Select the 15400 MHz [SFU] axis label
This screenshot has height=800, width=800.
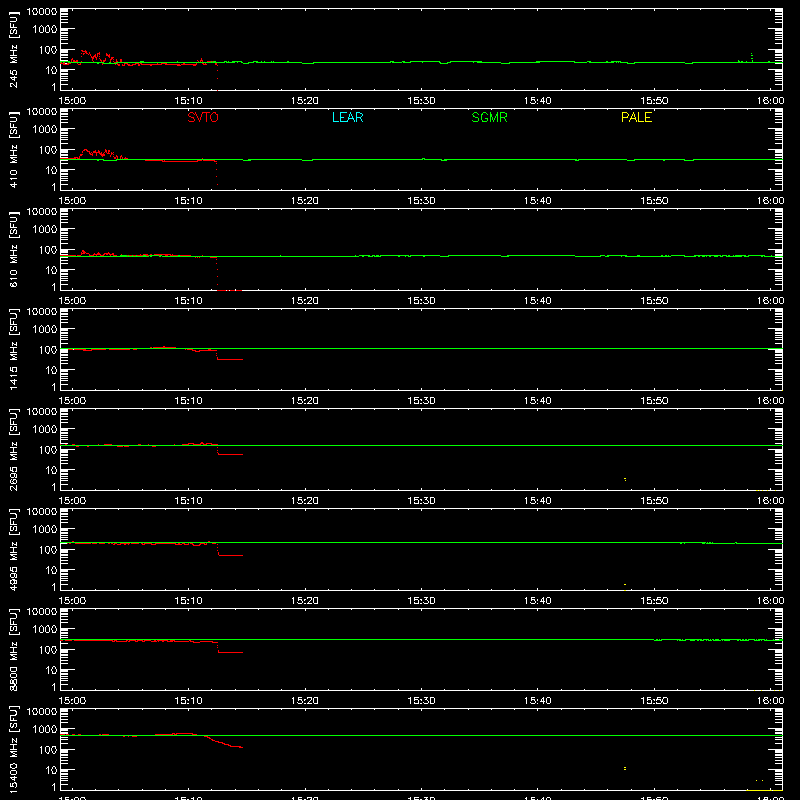14,749
